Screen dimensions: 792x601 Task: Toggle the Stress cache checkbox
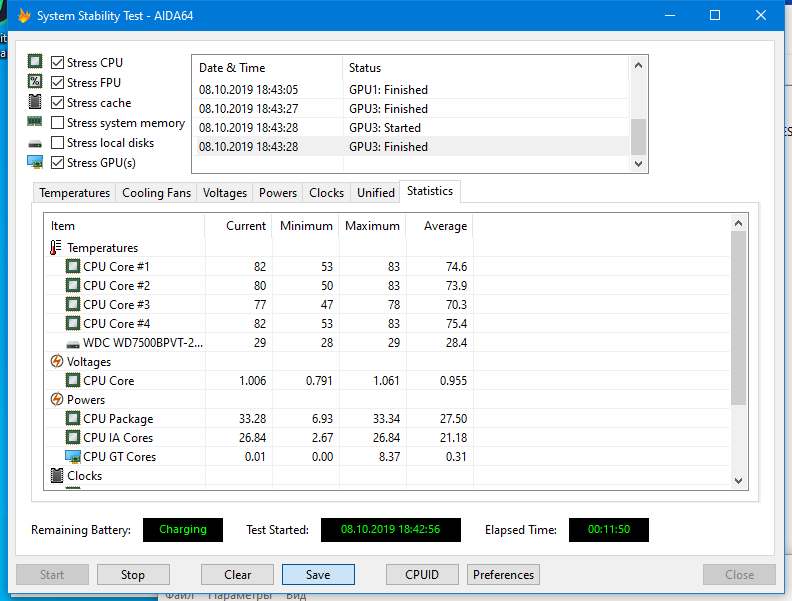tap(58, 103)
